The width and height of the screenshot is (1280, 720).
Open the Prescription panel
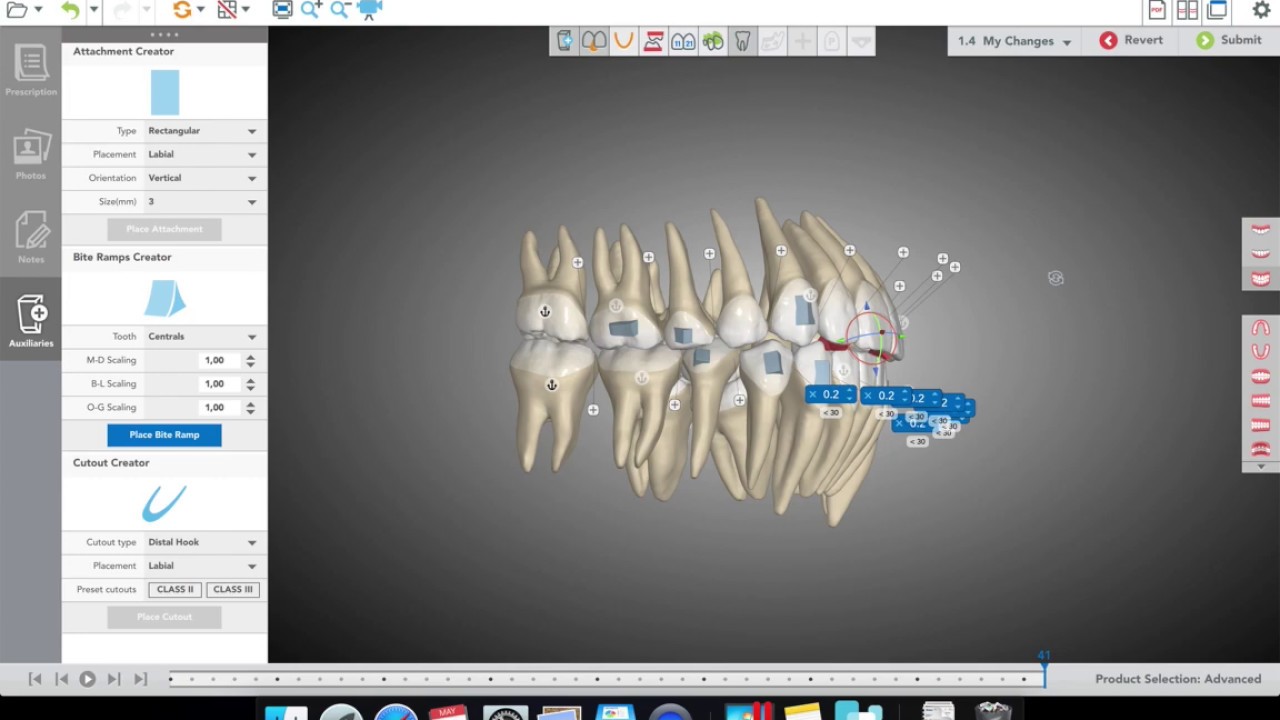[31, 70]
